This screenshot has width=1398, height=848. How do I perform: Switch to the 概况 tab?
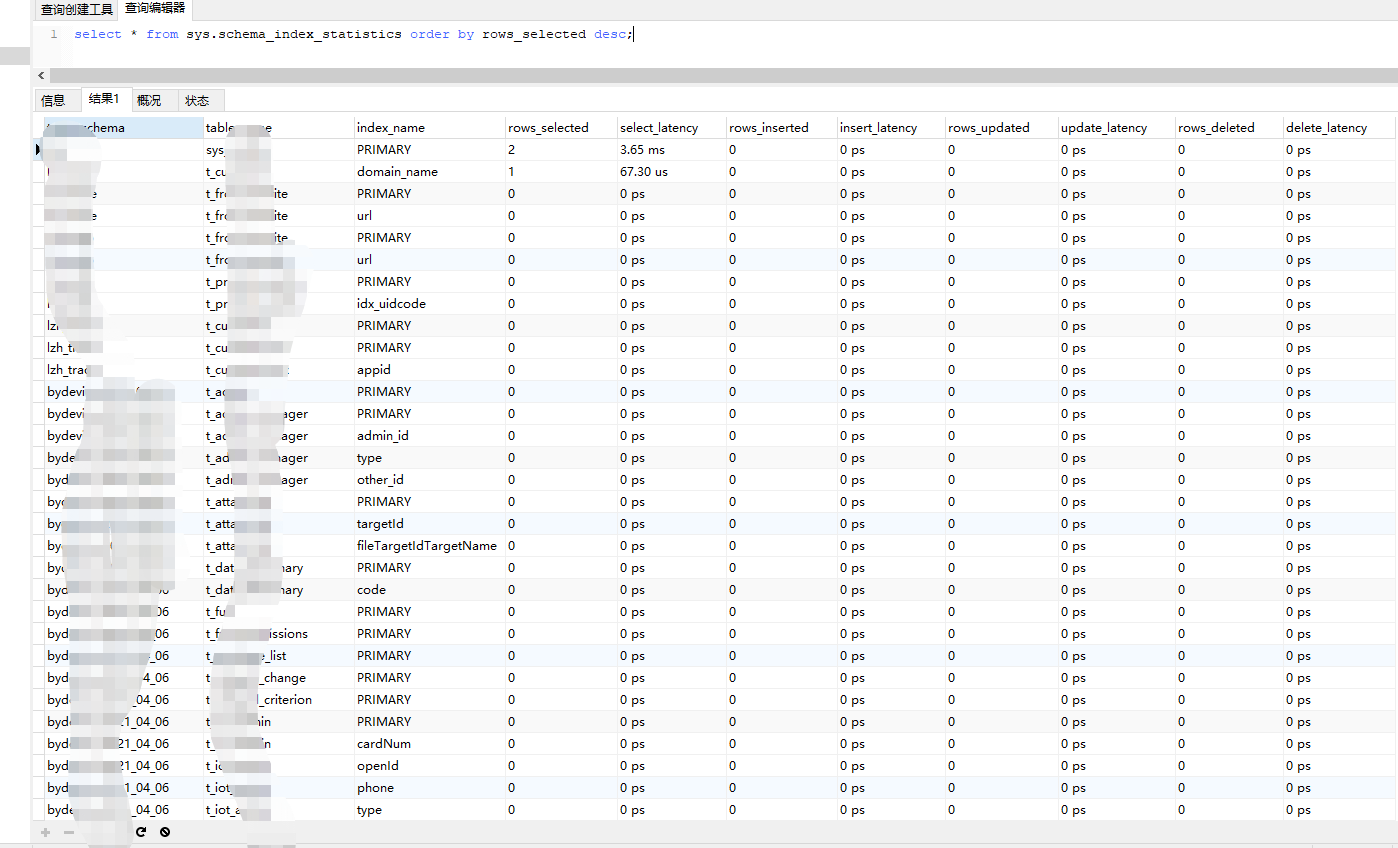[149, 100]
